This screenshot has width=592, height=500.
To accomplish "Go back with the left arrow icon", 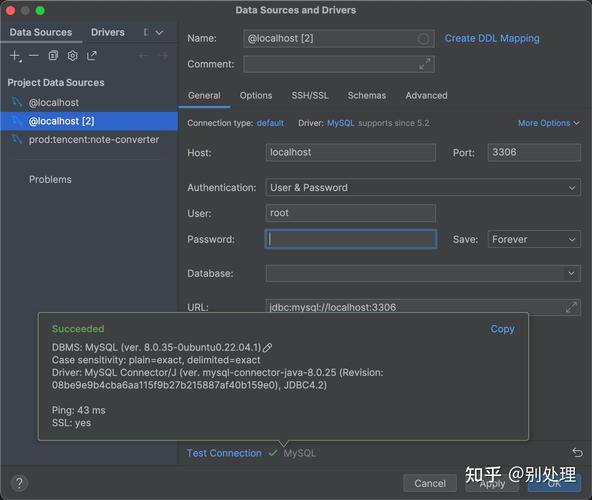I will [x=143, y=56].
